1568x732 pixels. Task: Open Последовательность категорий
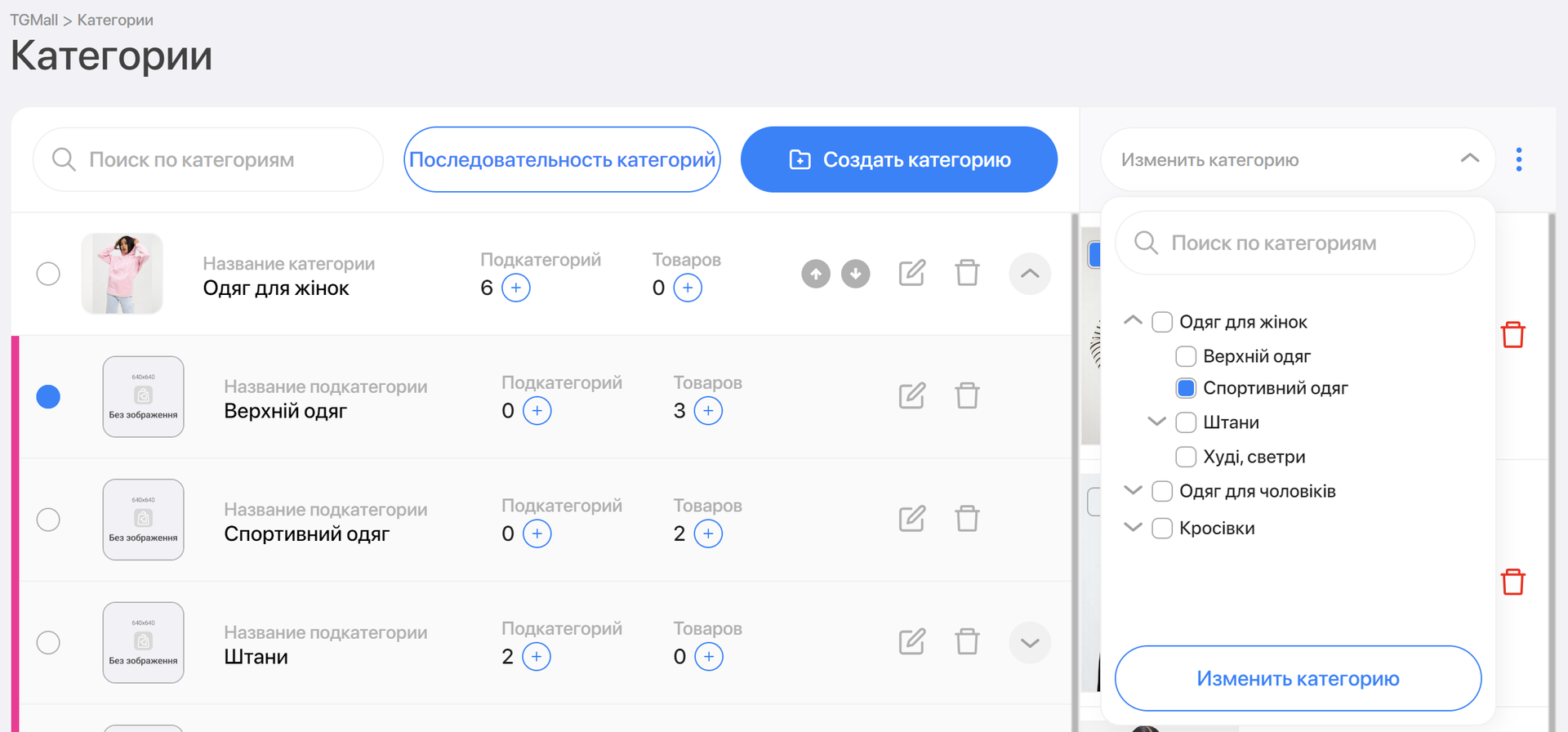pyautogui.click(x=562, y=159)
